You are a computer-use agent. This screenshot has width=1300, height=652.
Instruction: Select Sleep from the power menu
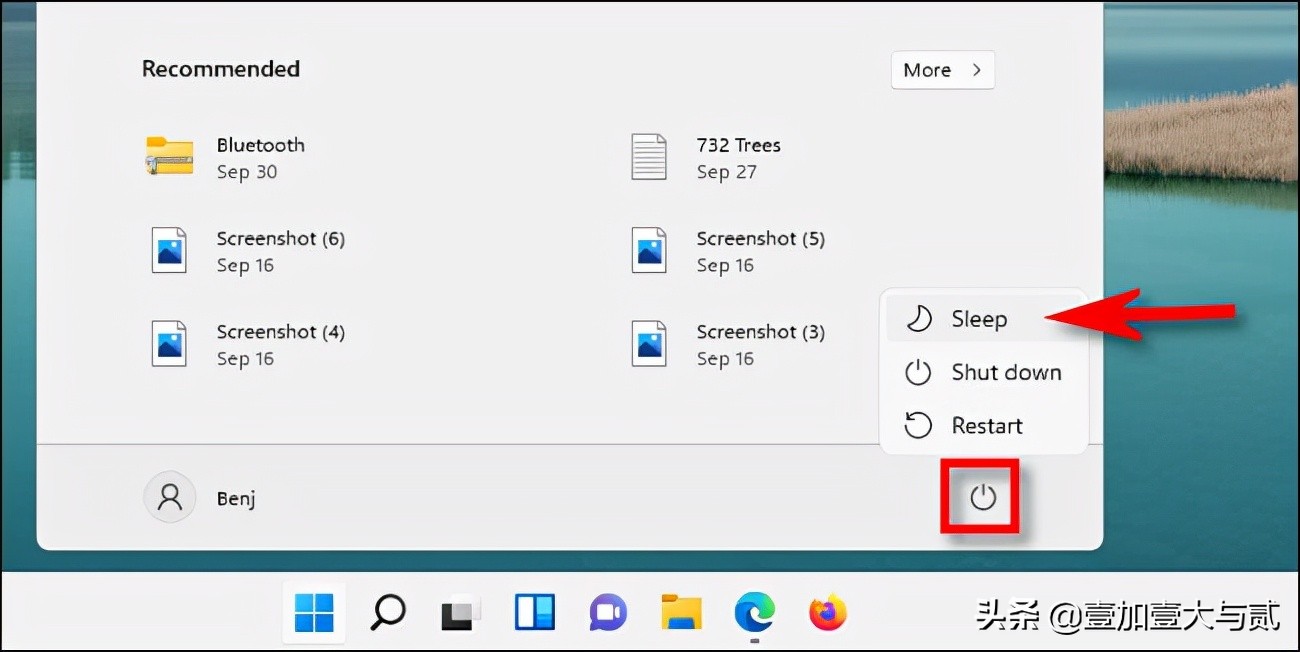click(x=978, y=318)
